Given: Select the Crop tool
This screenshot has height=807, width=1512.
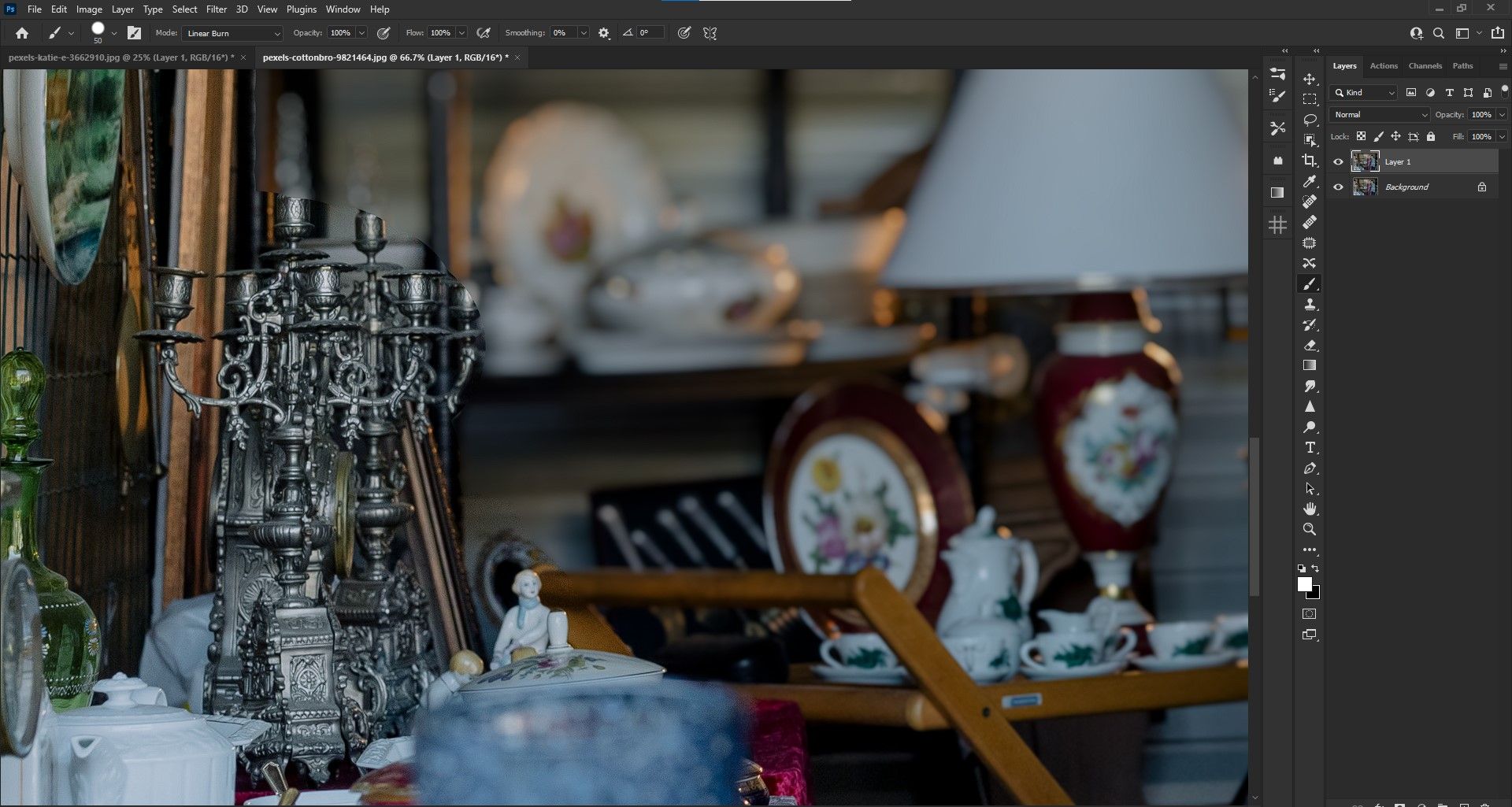Looking at the screenshot, I should (1310, 161).
